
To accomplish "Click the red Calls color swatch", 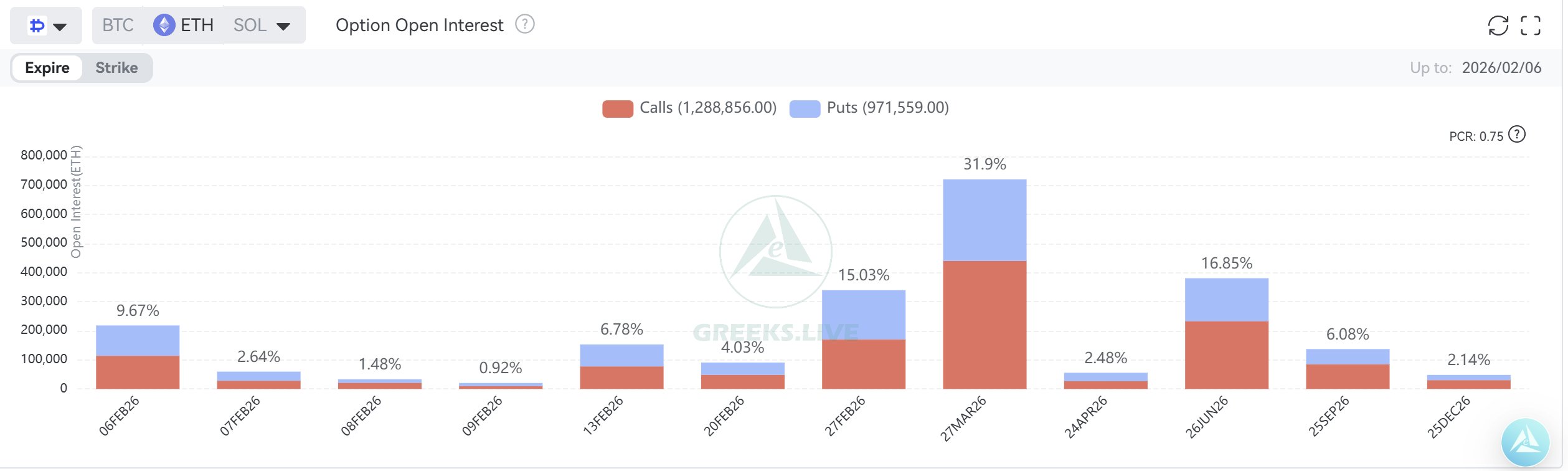I will 617,108.
